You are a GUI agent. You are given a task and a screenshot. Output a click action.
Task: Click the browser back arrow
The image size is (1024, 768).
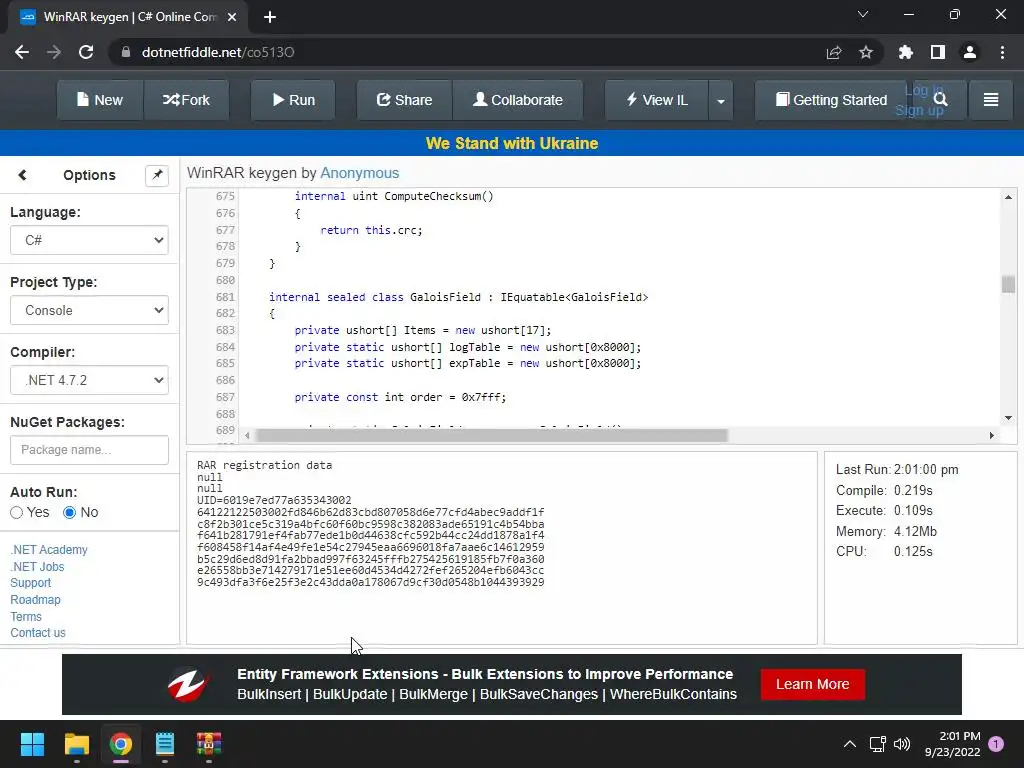(22, 52)
